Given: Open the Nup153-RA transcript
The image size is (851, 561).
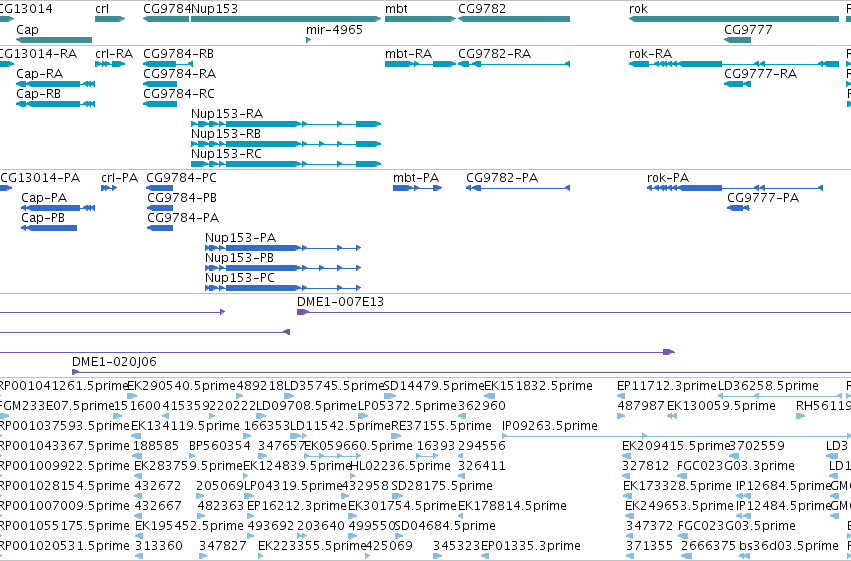Looking at the screenshot, I should [286, 124].
